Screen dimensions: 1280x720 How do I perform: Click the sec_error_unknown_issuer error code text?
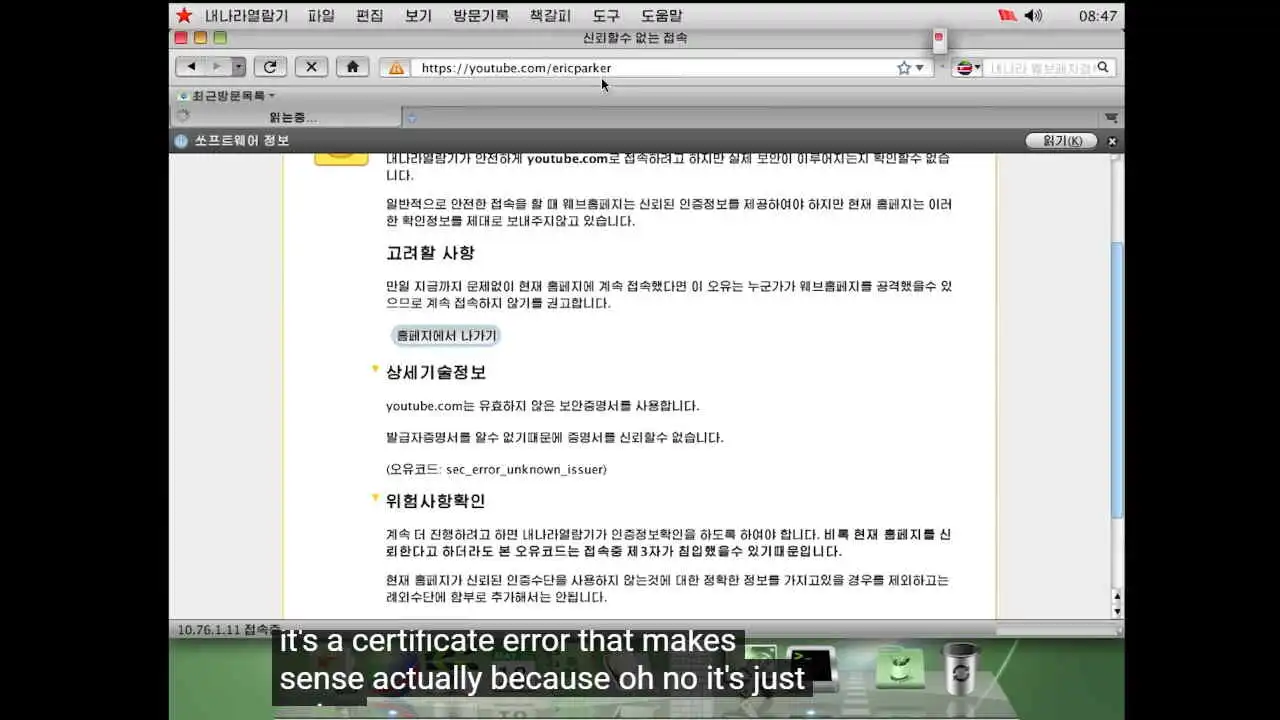526,469
